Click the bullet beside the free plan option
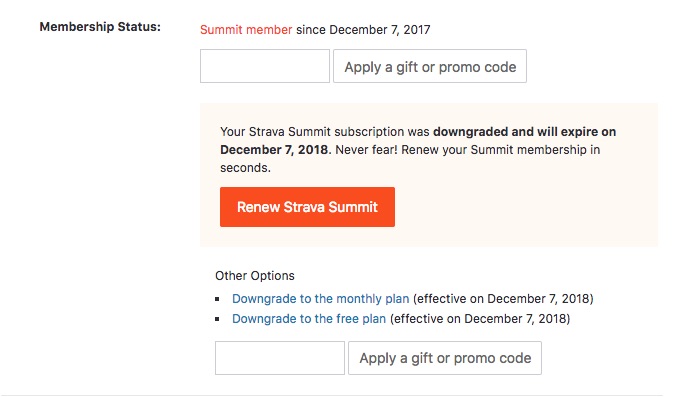 click(x=217, y=319)
